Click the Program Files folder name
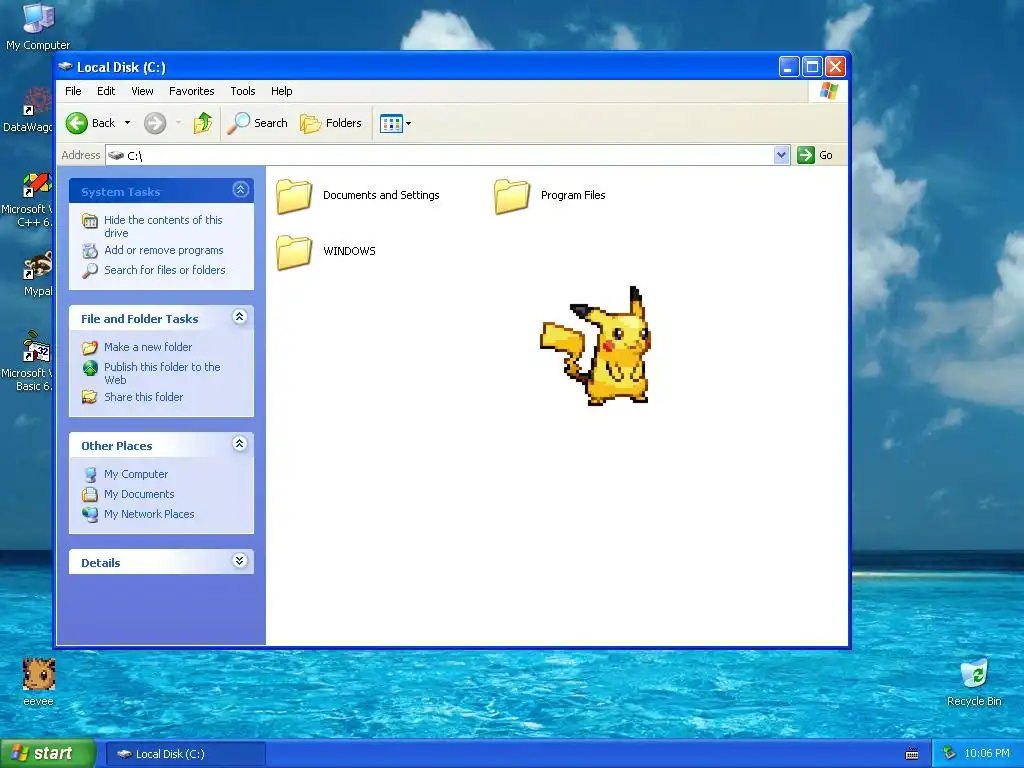1024x768 pixels. pyautogui.click(x=573, y=195)
